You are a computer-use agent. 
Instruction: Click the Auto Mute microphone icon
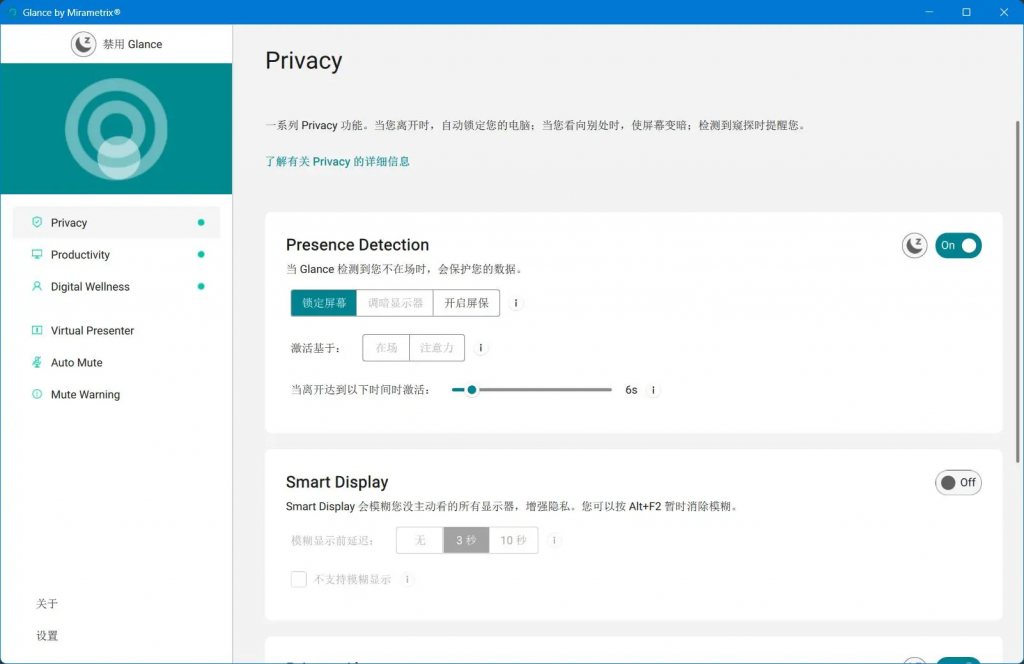[x=37, y=363]
